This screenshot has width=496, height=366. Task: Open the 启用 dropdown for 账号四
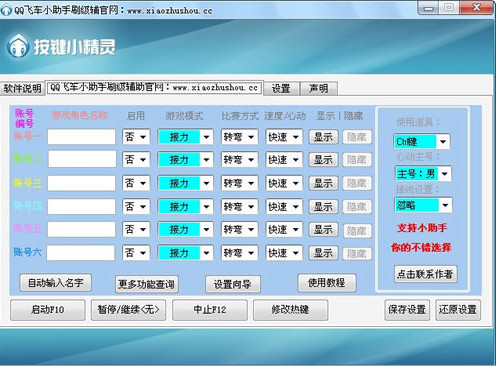[136, 206]
